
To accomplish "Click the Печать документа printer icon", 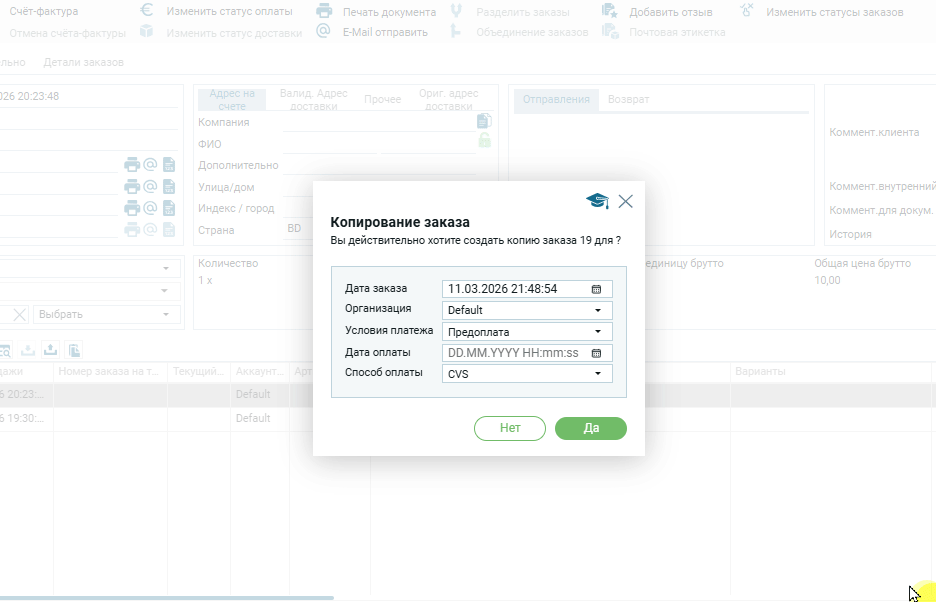I will click(x=324, y=12).
